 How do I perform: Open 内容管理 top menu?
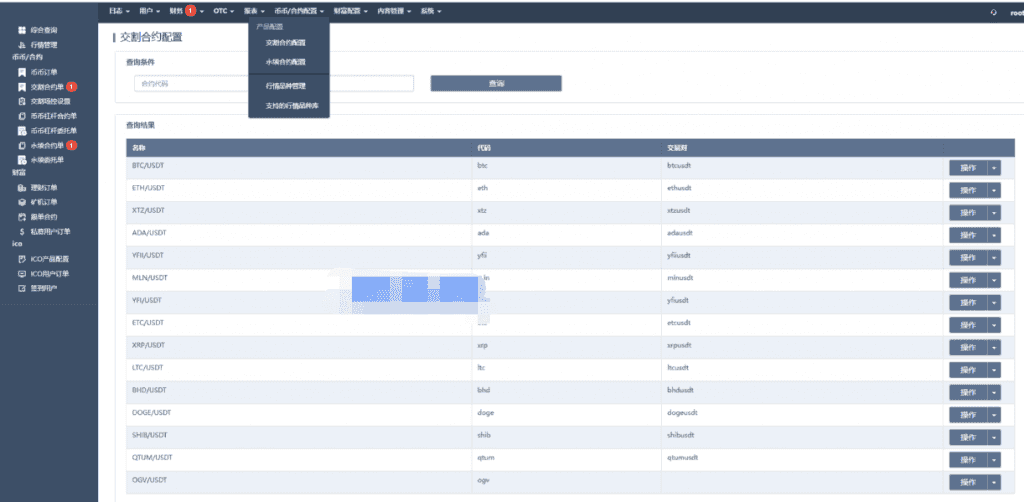394,12
